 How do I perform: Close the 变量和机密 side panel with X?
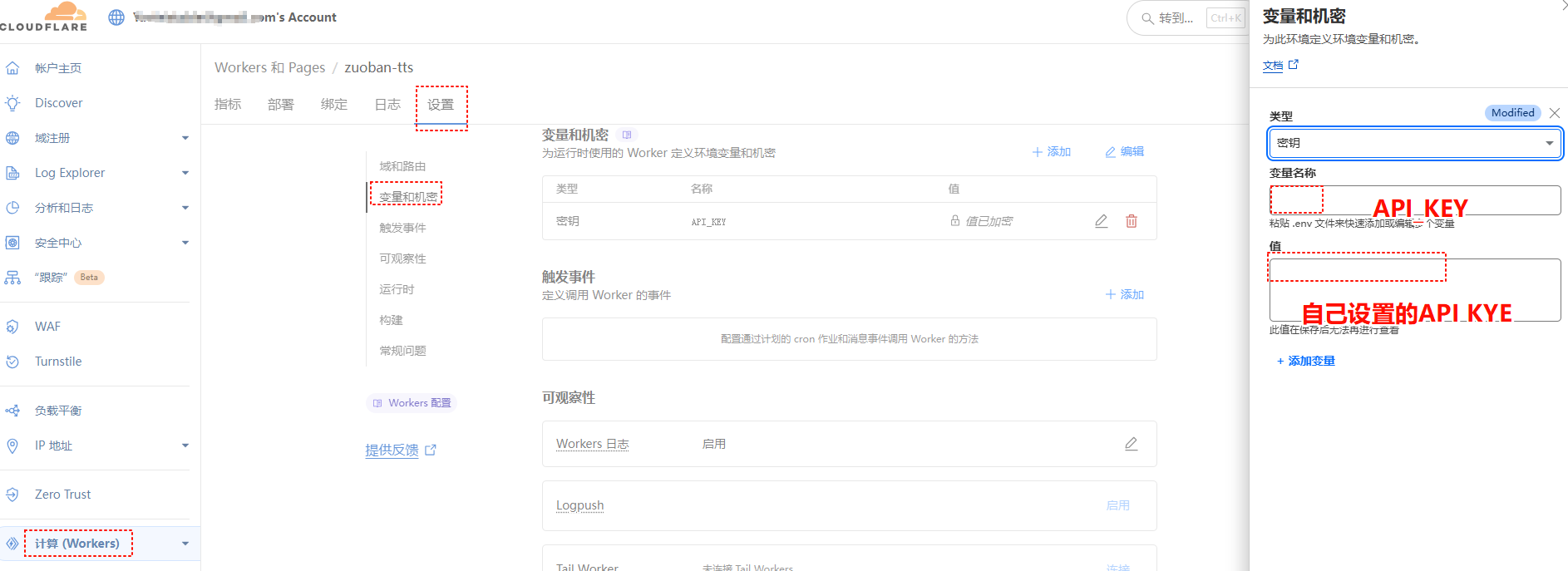point(1554,113)
